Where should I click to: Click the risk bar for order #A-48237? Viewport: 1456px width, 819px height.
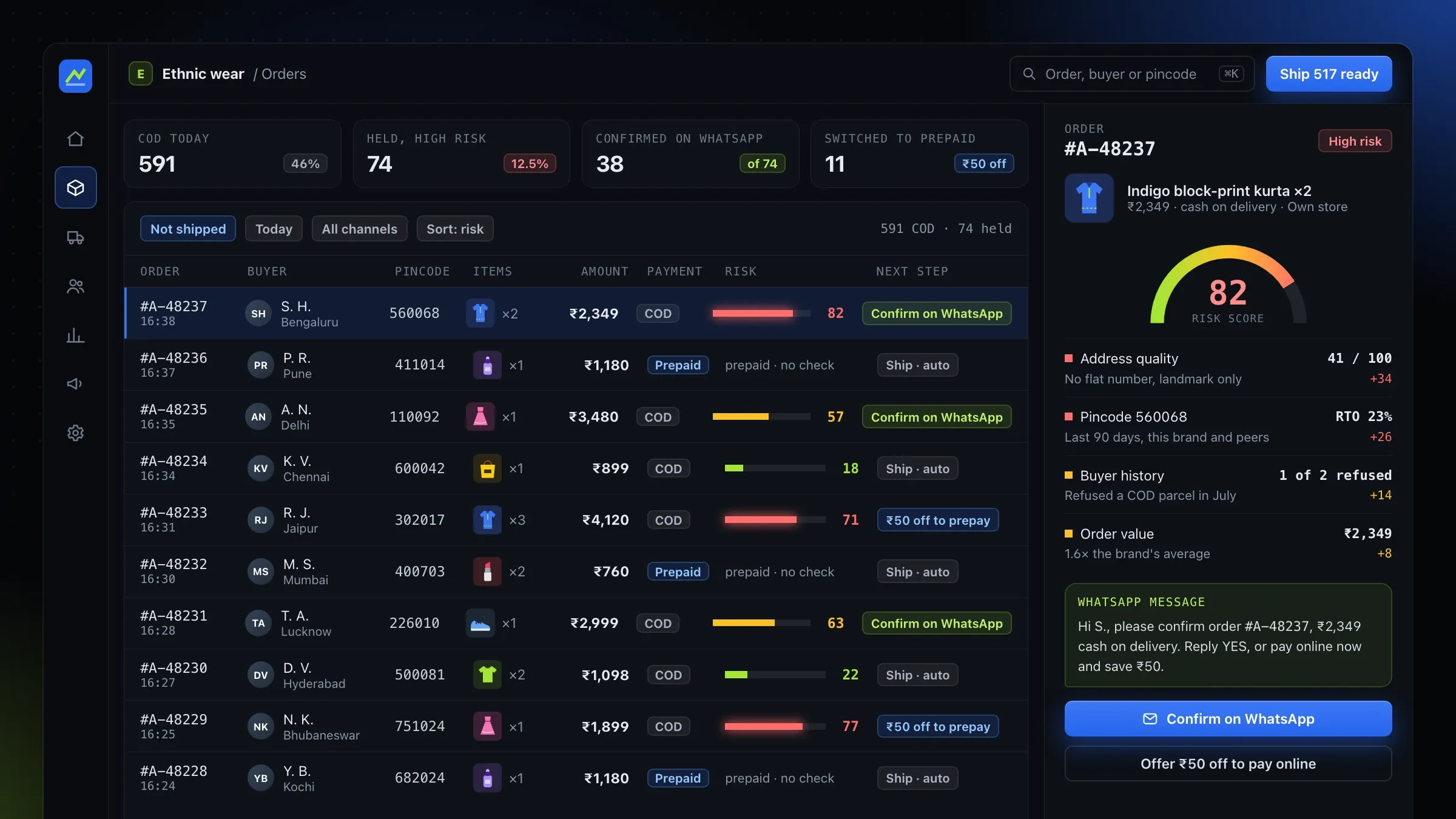(x=761, y=313)
